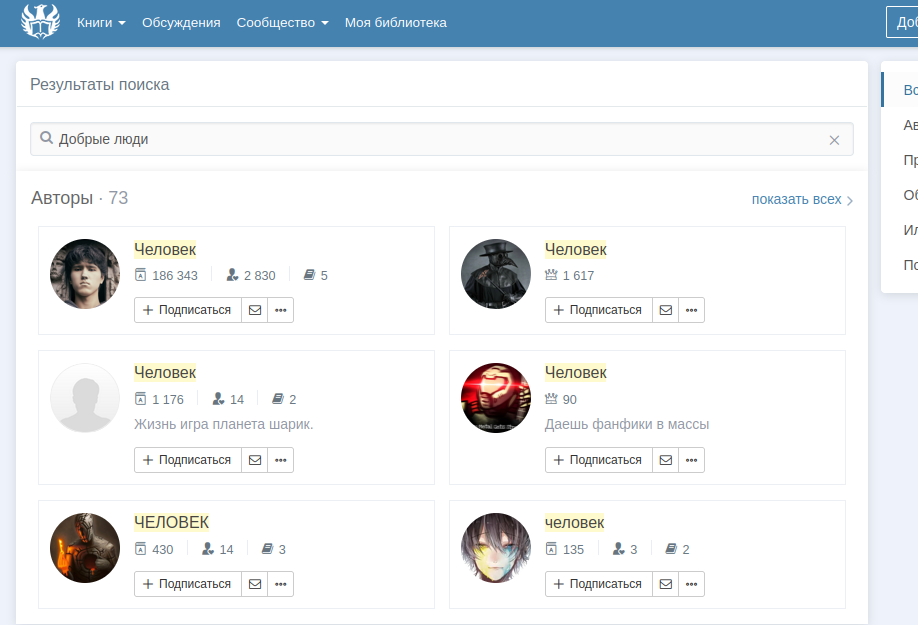The height and width of the screenshot is (625, 918).
Task: Expand the Сообщество dropdown menu
Action: click(x=282, y=23)
